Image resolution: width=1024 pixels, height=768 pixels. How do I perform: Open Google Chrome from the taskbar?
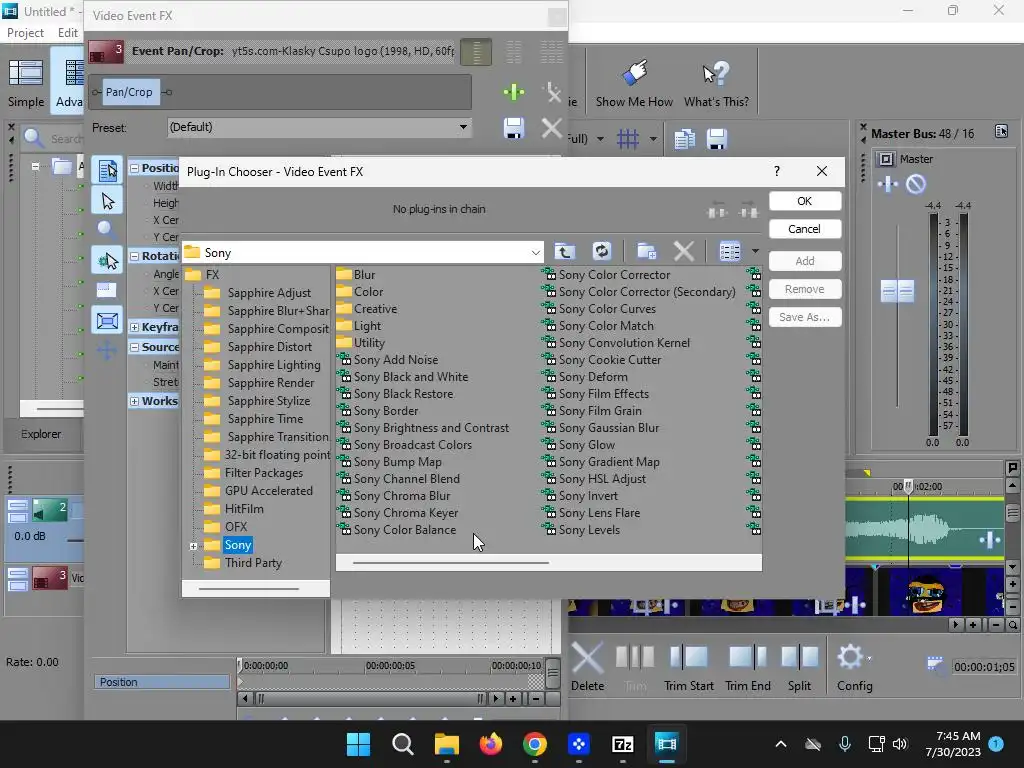pyautogui.click(x=535, y=744)
